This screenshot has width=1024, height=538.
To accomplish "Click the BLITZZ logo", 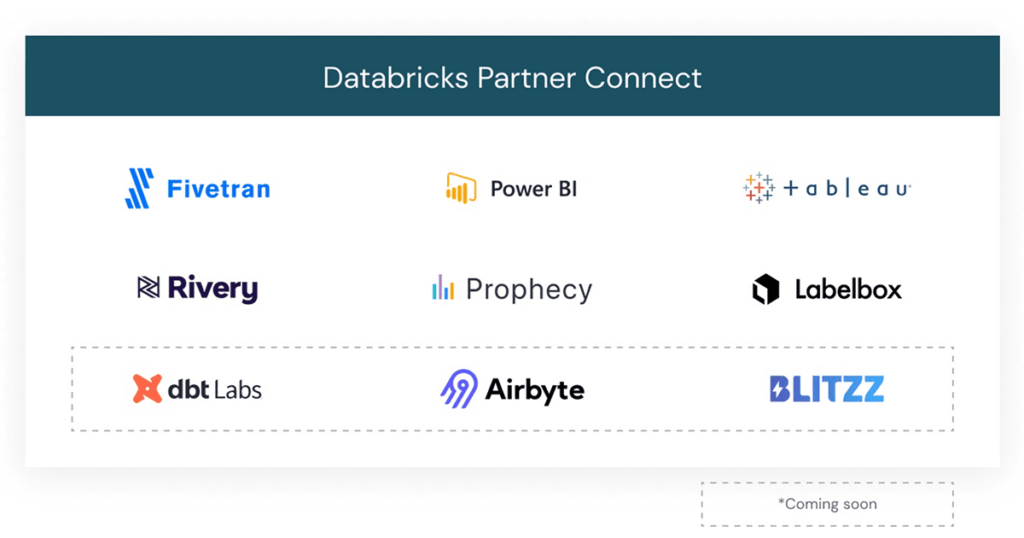I will 826,389.
